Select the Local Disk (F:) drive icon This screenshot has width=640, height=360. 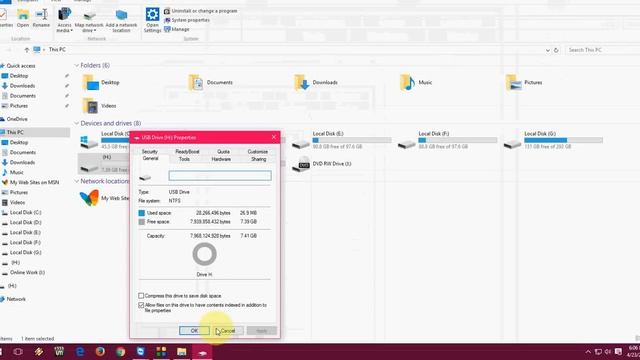(x=407, y=144)
